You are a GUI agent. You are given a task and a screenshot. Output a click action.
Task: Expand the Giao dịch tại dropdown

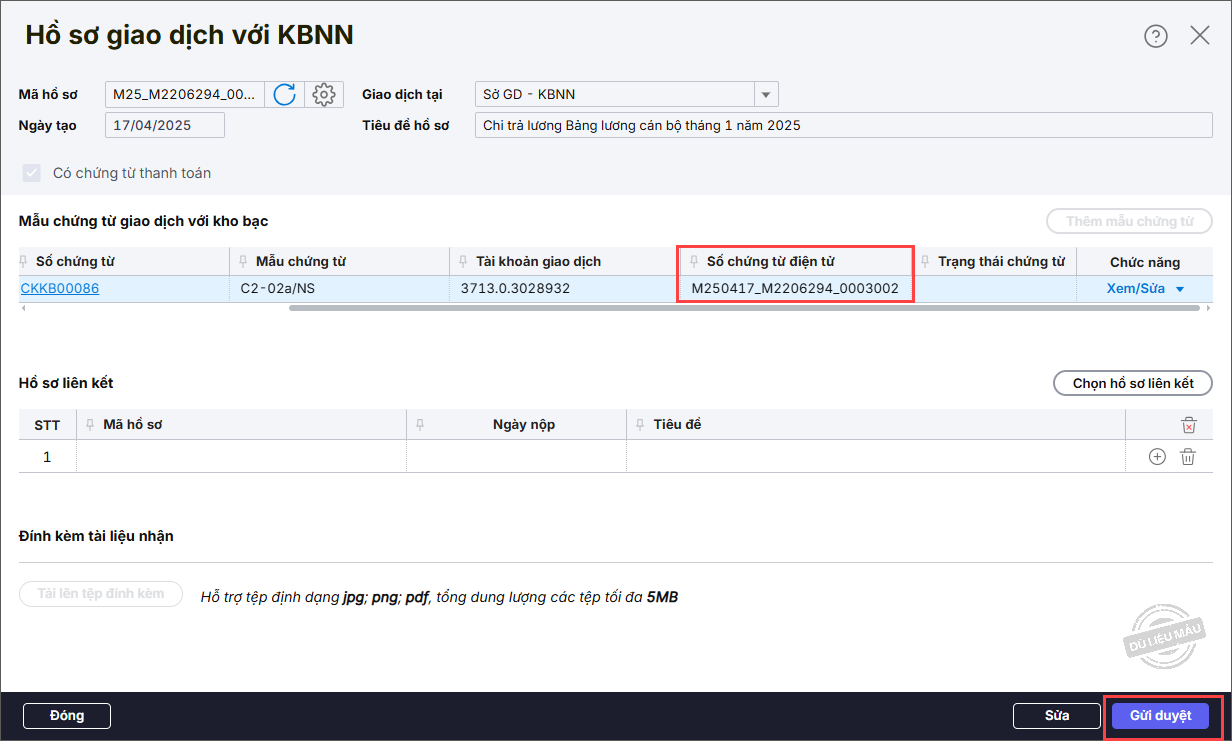(765, 95)
